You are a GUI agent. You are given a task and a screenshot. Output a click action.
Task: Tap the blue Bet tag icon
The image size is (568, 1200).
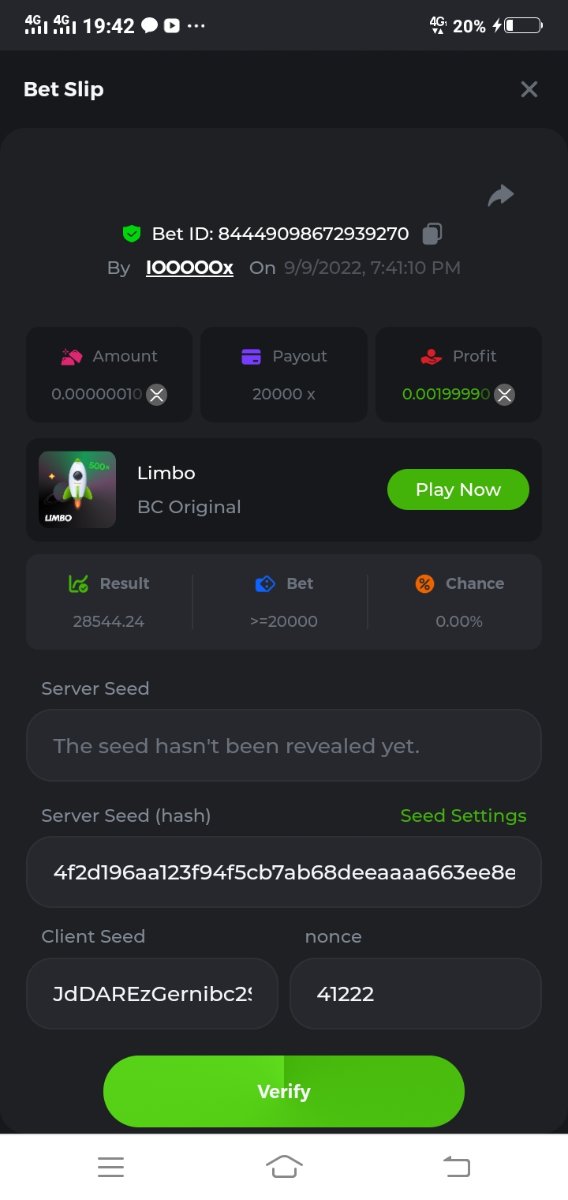point(265,584)
